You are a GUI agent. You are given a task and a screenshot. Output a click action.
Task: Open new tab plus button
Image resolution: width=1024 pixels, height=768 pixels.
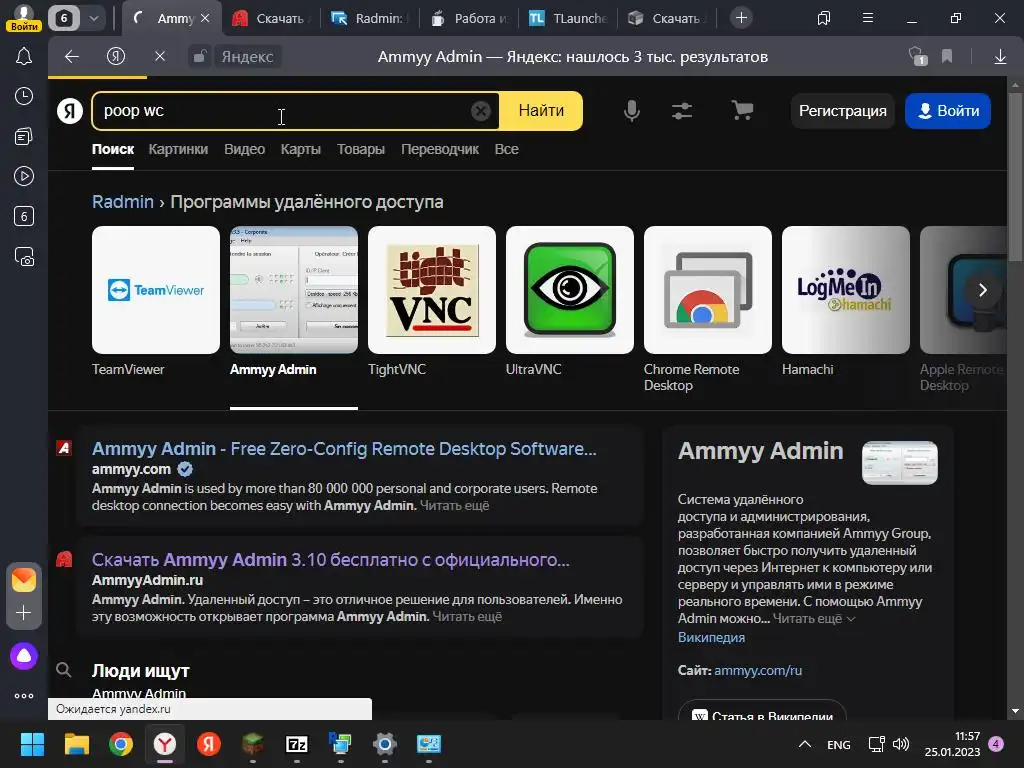[741, 18]
